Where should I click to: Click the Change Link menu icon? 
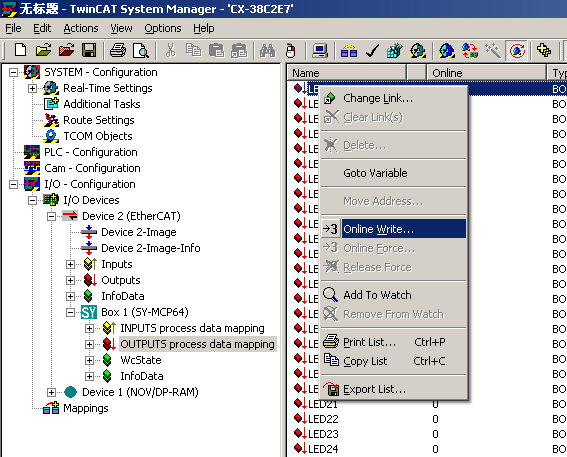(329, 98)
